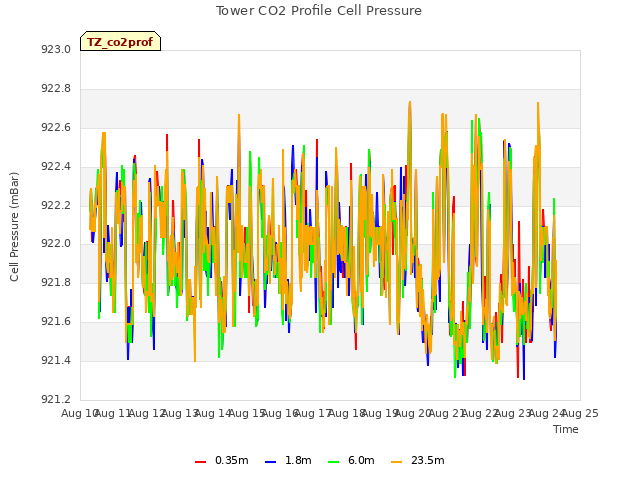
Task: Click the Cell Pressure (mBar) axis label
Action: [14, 227]
